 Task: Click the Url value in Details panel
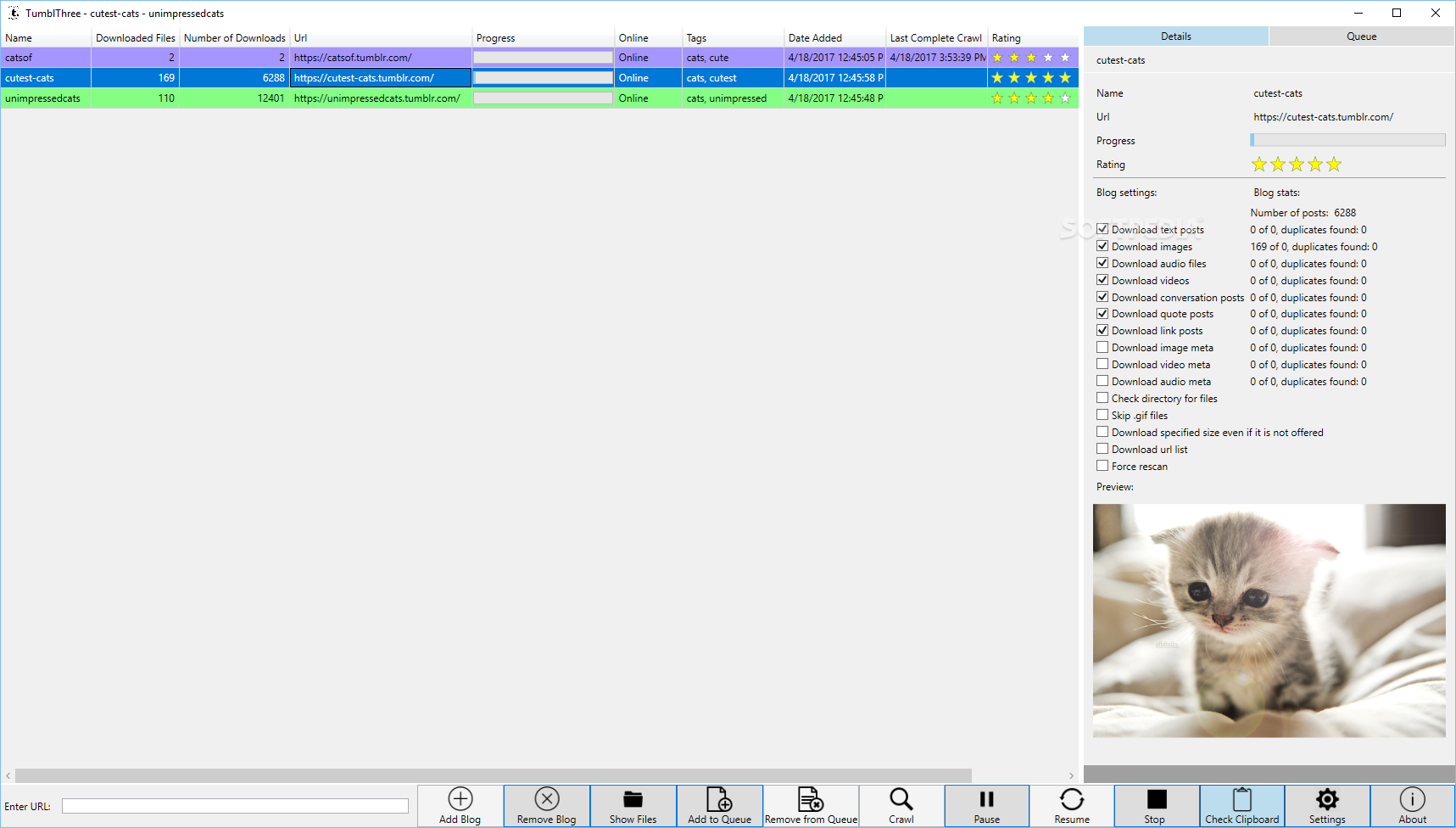tap(1324, 117)
